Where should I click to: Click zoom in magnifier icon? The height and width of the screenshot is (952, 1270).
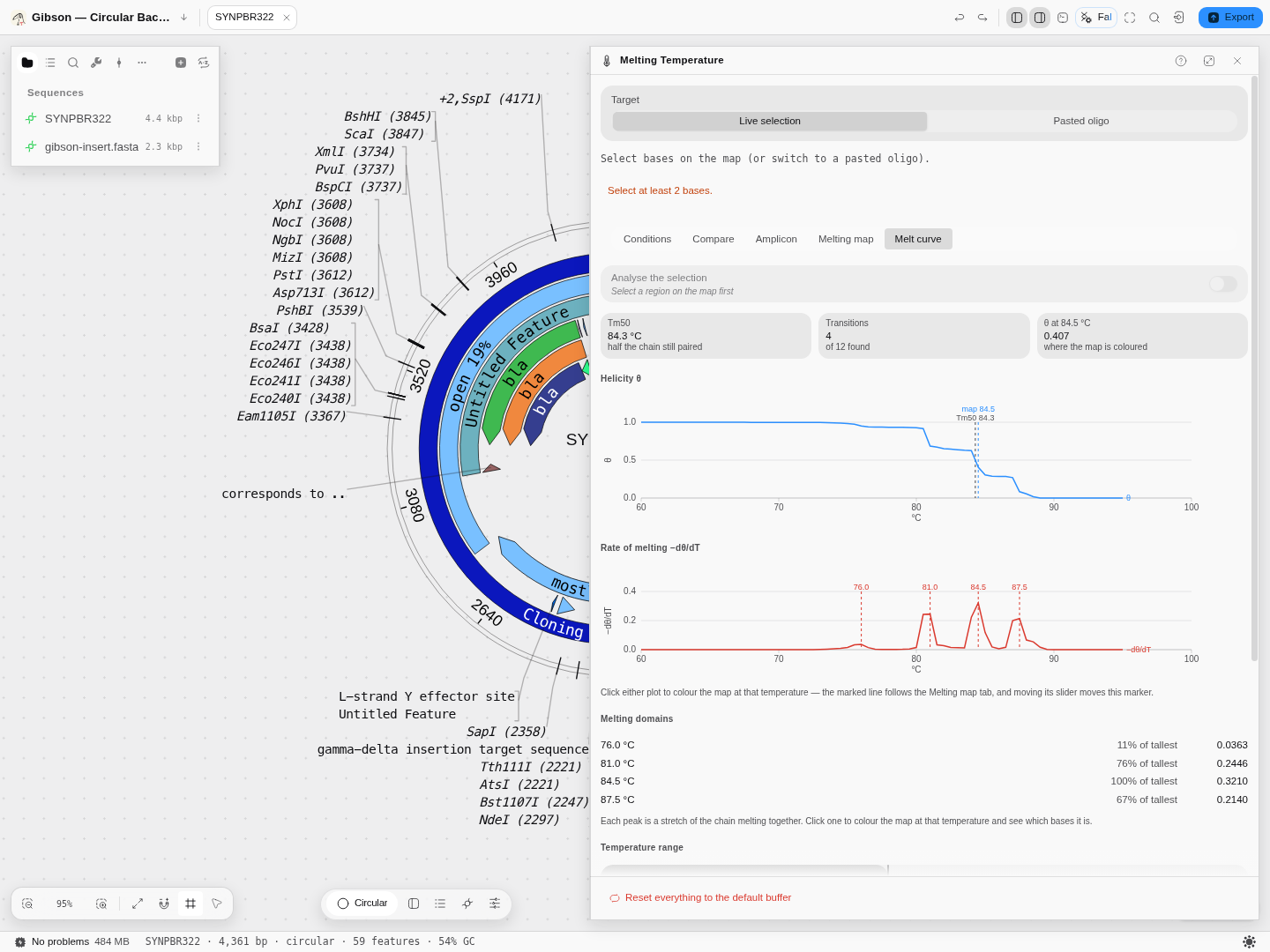(101, 904)
